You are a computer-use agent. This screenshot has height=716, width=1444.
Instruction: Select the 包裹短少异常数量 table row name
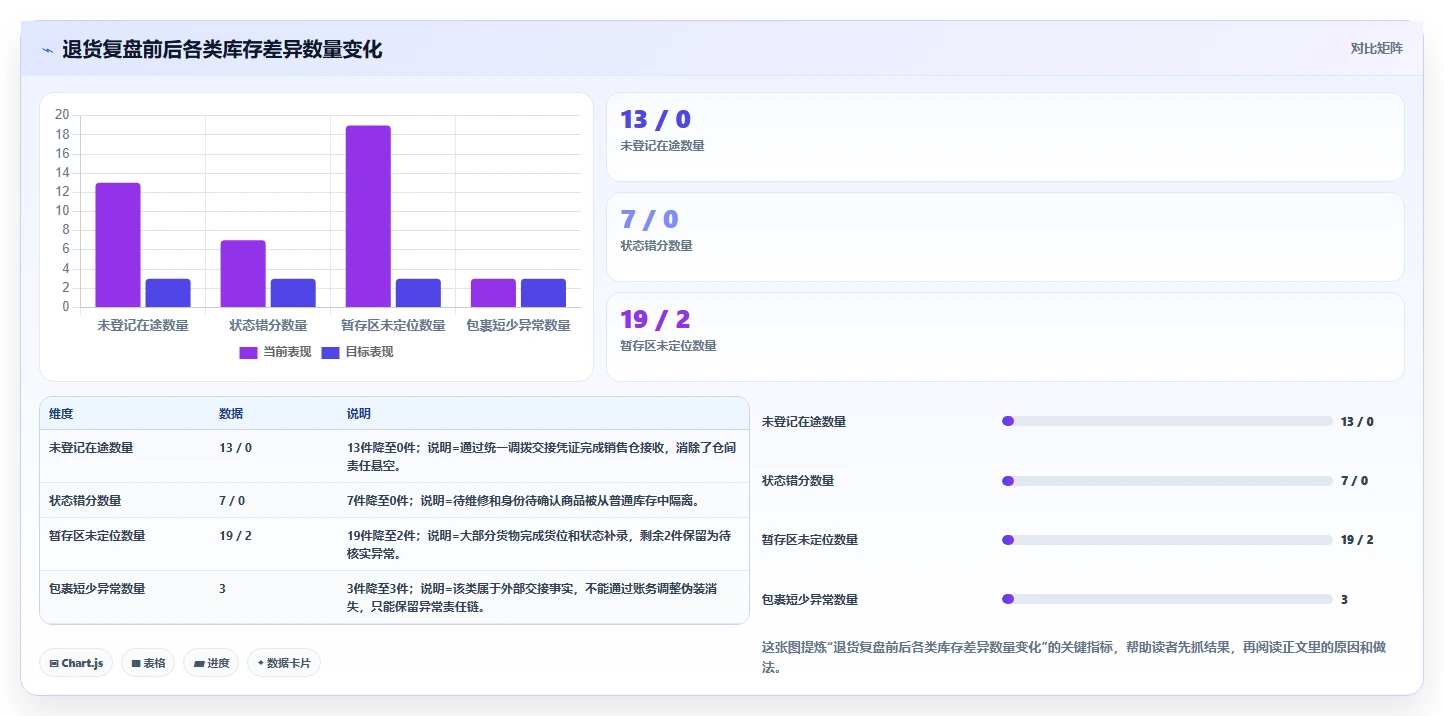[x=97, y=589]
